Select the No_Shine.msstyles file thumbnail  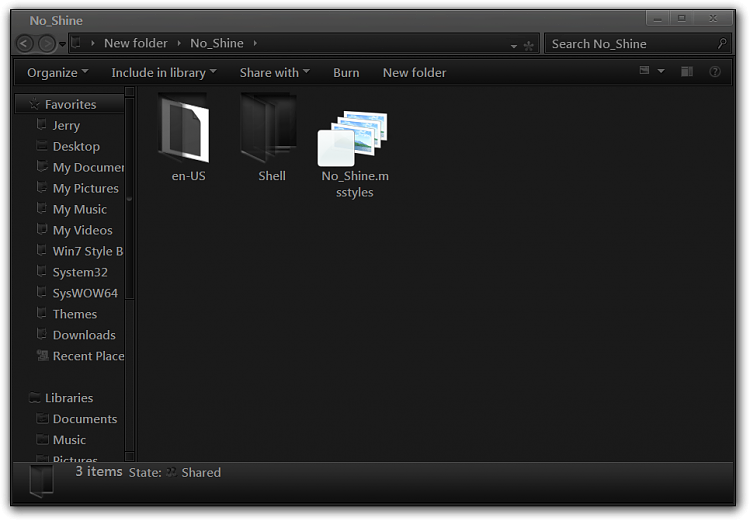pyautogui.click(x=353, y=138)
